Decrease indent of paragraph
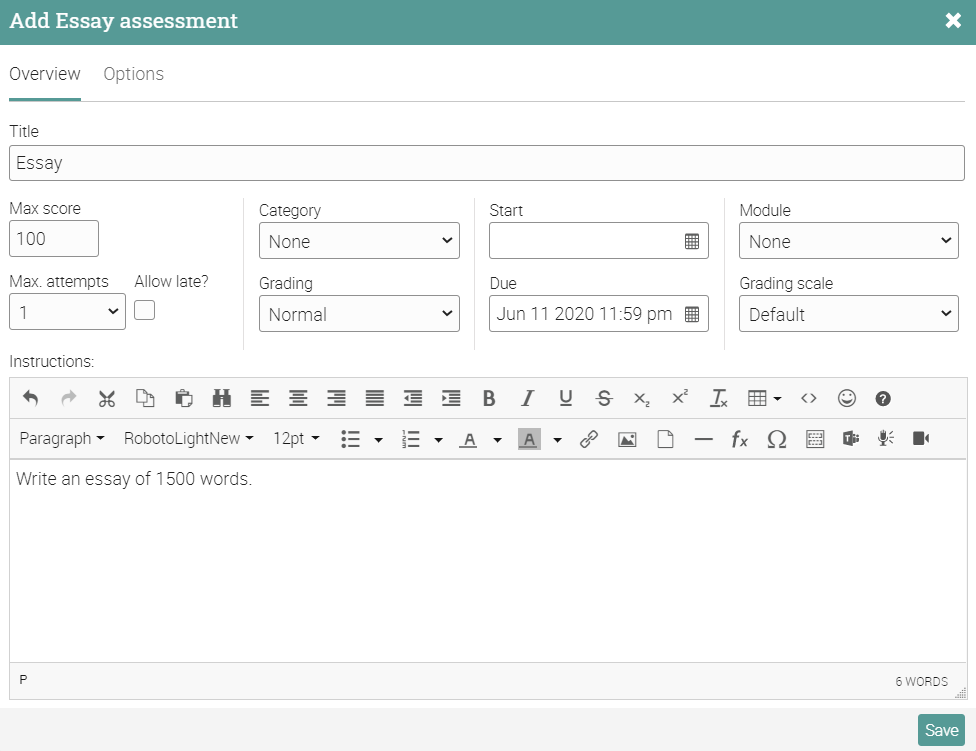976x751 pixels. tap(413, 398)
